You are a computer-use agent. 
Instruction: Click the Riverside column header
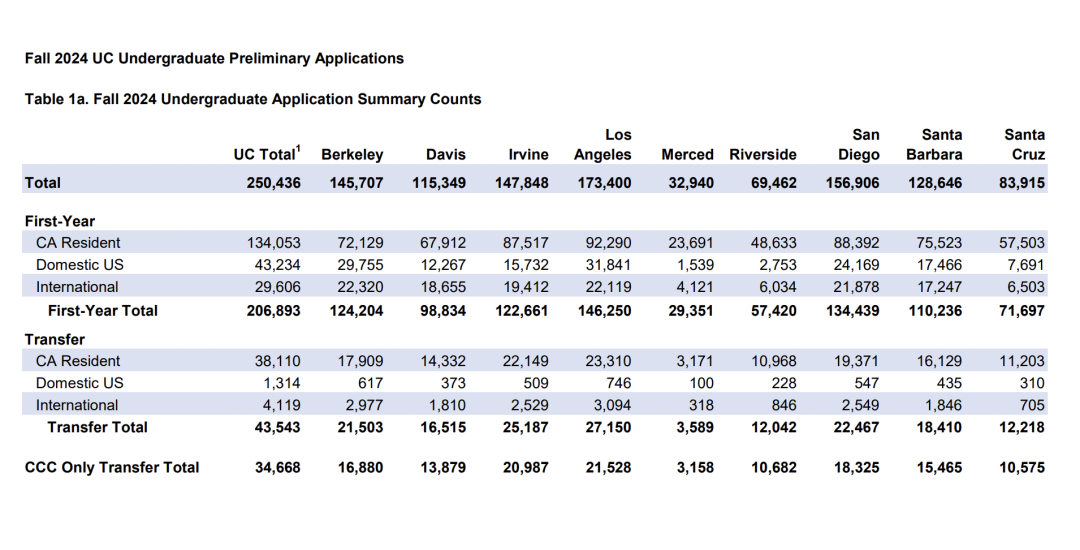click(x=763, y=155)
